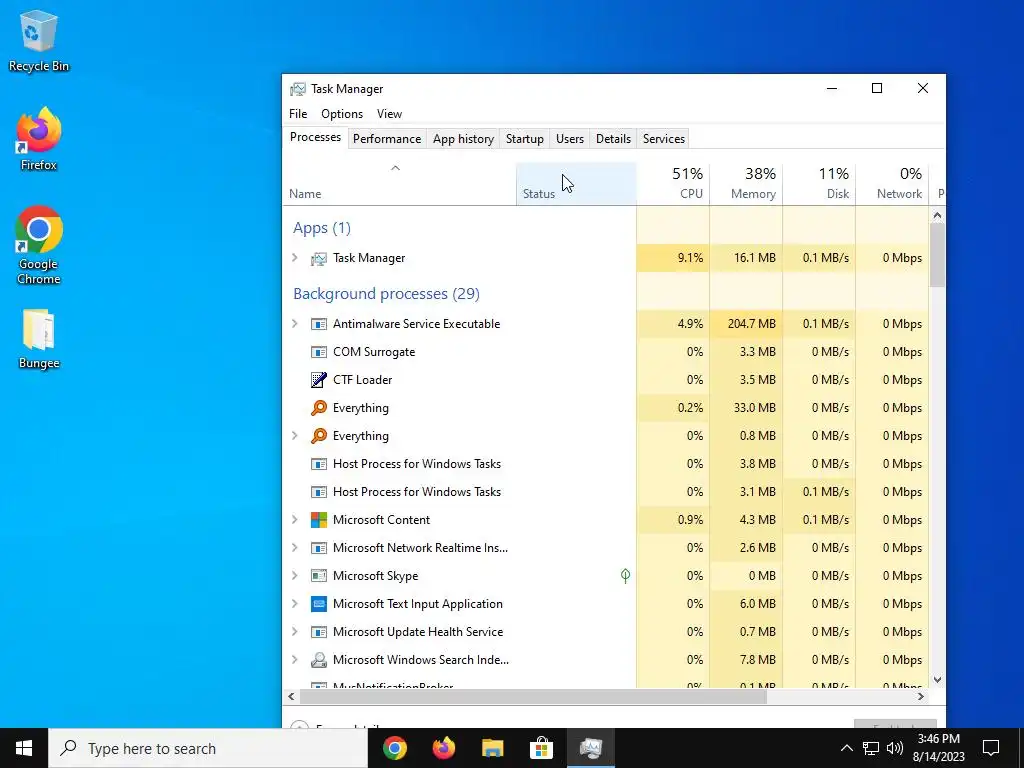
Task: Click the CTF Loader pen icon
Action: [x=319, y=380]
